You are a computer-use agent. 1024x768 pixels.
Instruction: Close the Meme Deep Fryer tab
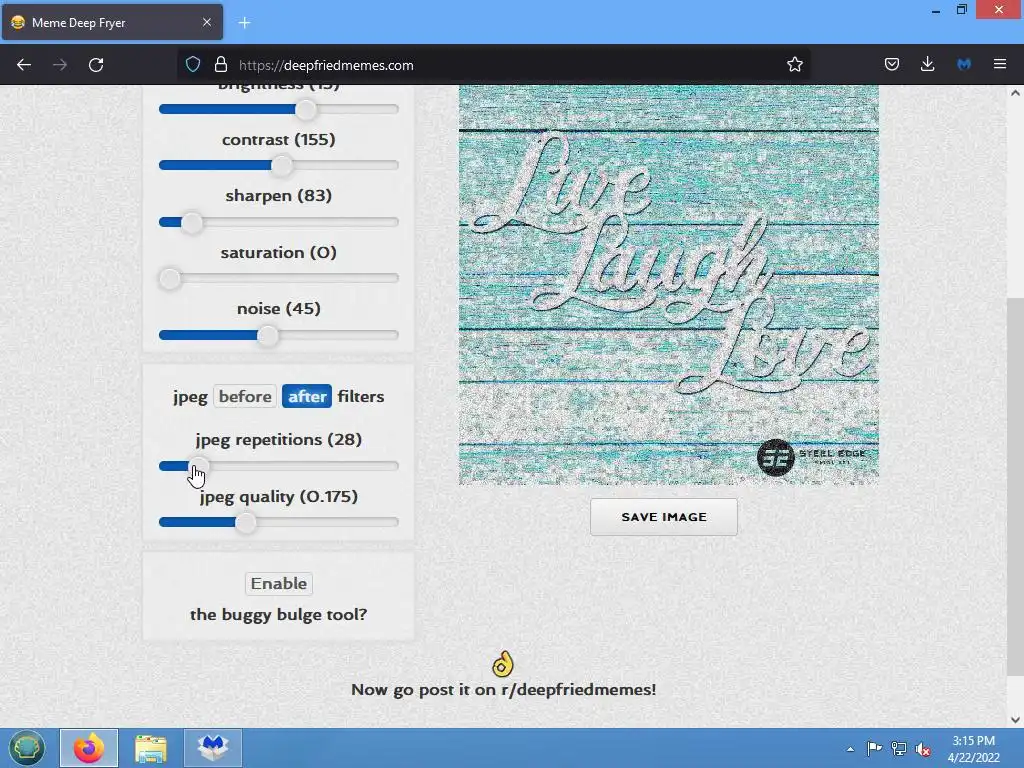pos(206,22)
